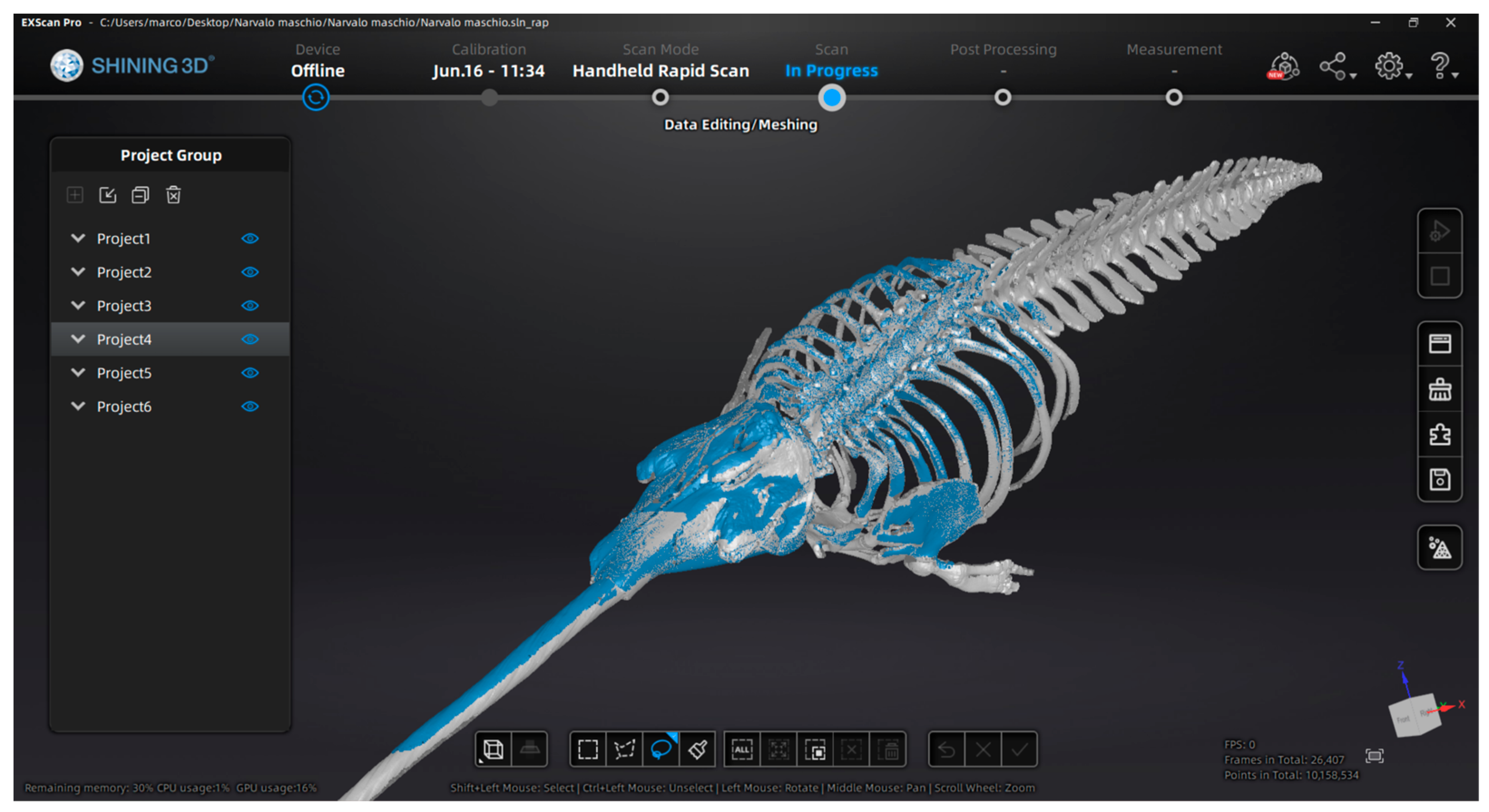Toggle the Project6 eye icon
This screenshot has height=812, width=1489.
250,406
